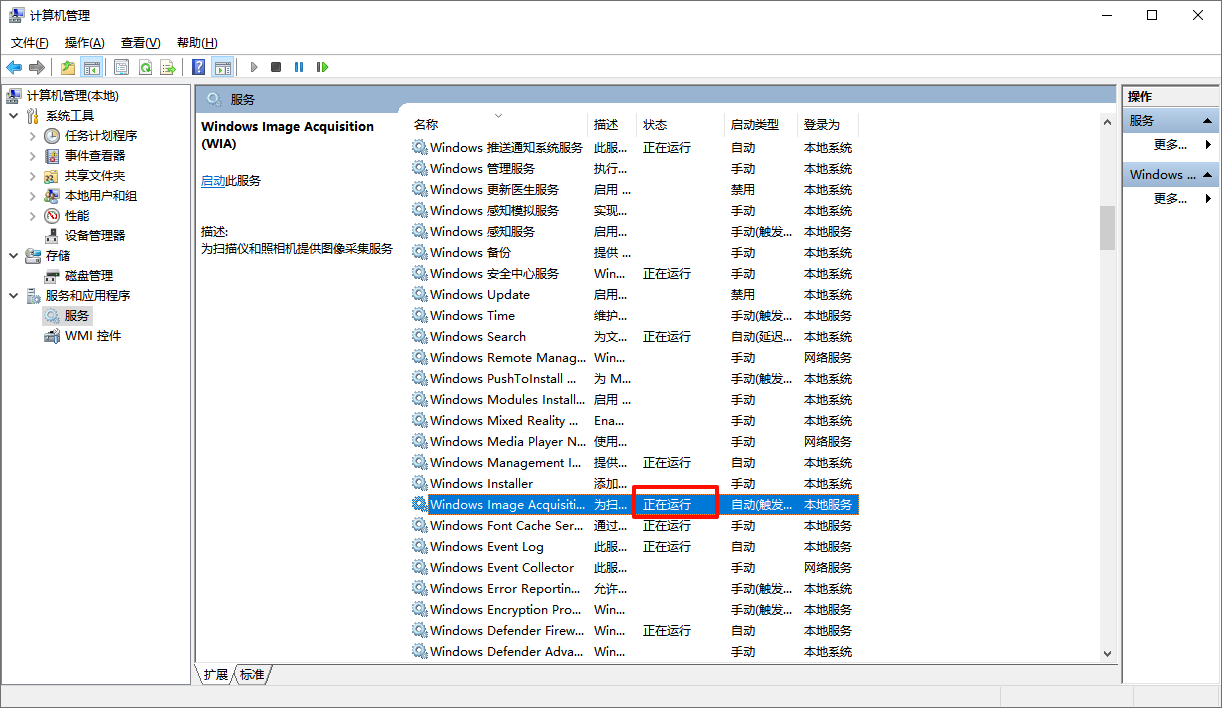Select the Windows Font Cache Ser... row
Viewport: 1222px width, 708px height.
(634, 525)
